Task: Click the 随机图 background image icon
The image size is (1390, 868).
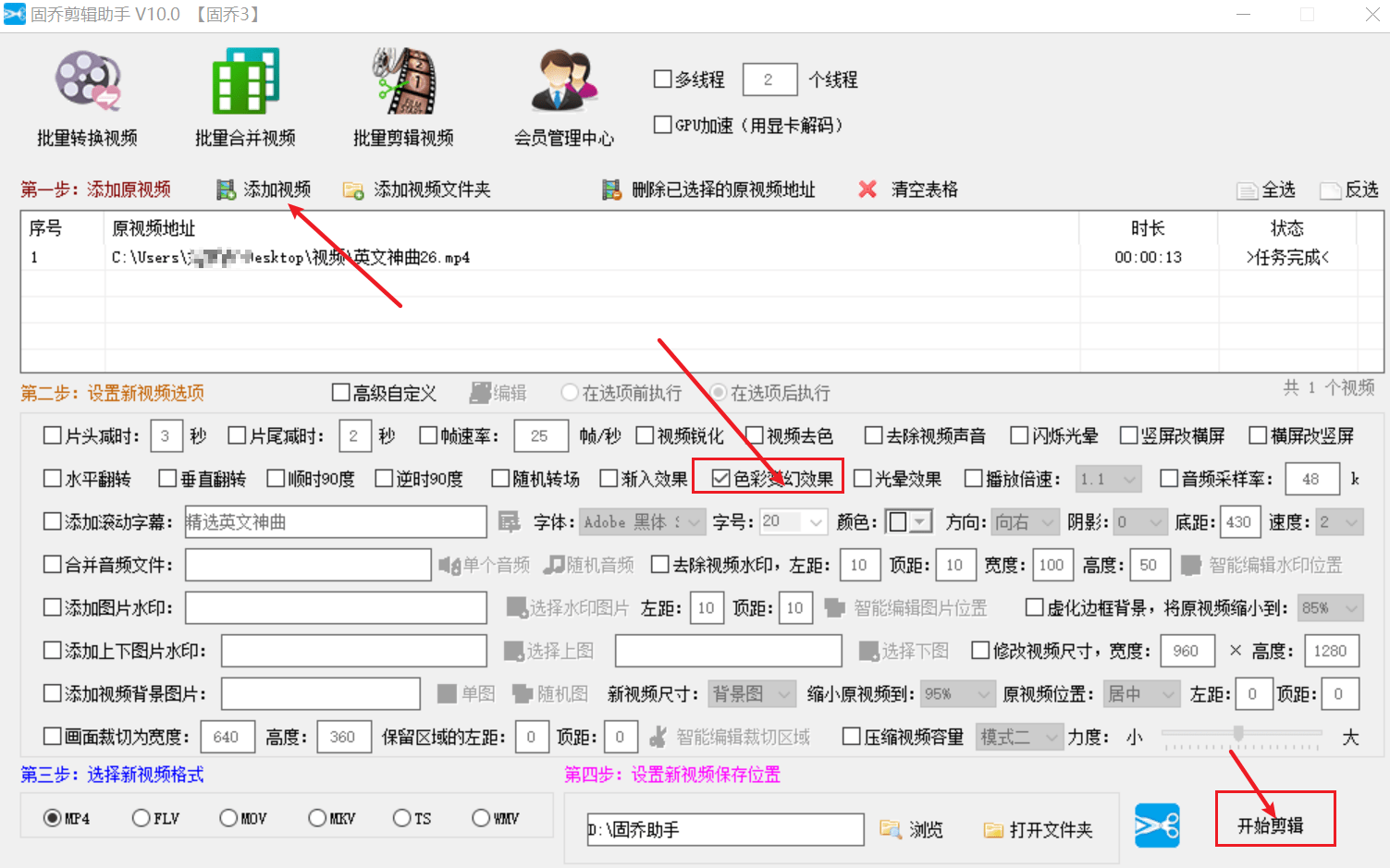Action: (523, 693)
